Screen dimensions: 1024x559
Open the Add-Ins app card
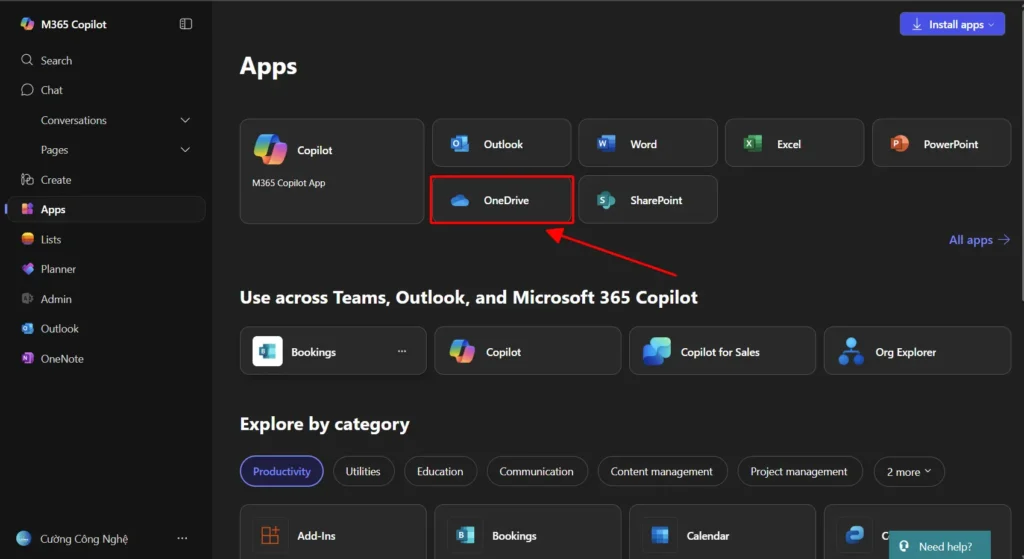click(x=333, y=532)
